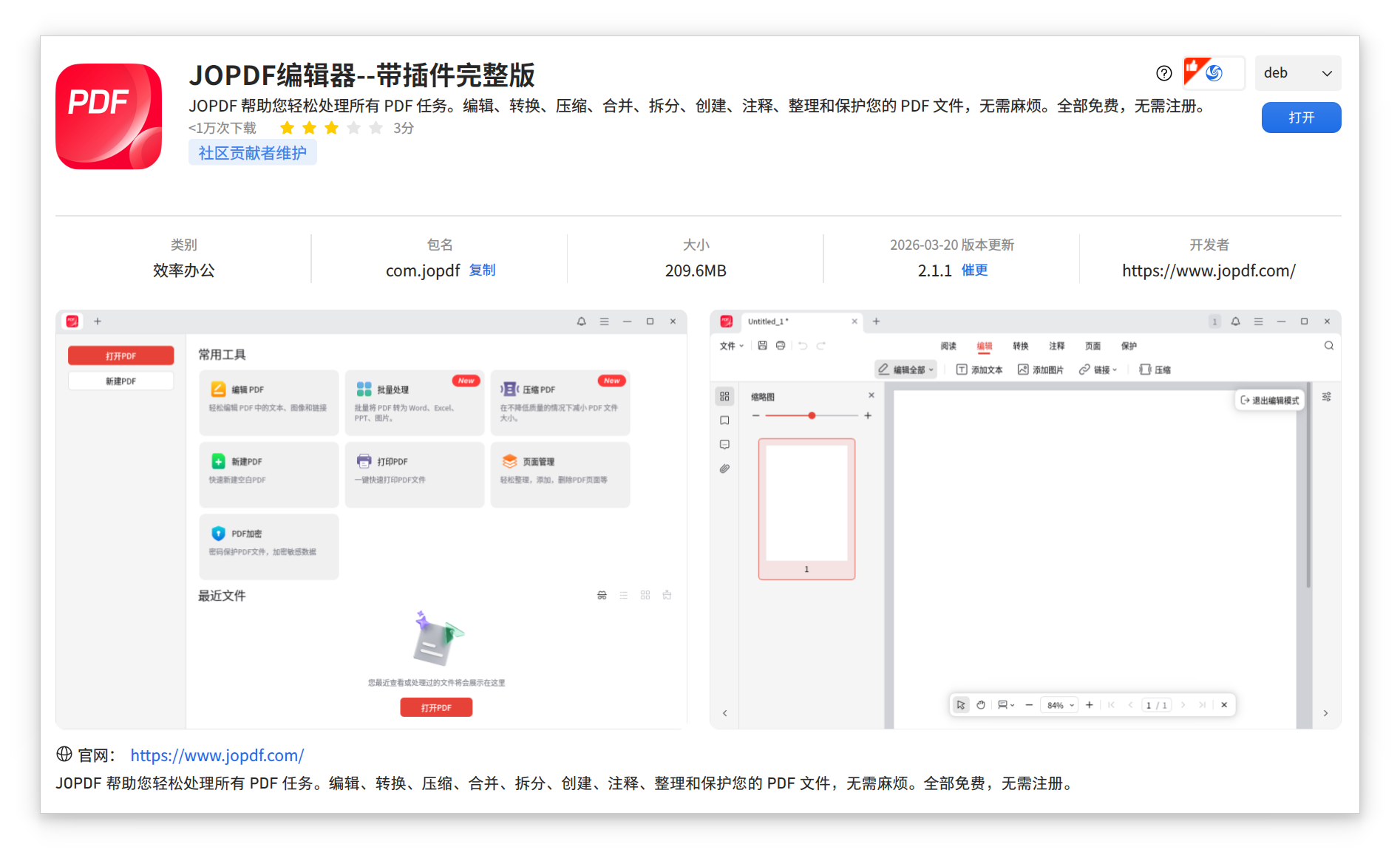Select page 1 thumbnail
Image resolution: width=1400 pixels, height=858 pixels.
[806, 508]
